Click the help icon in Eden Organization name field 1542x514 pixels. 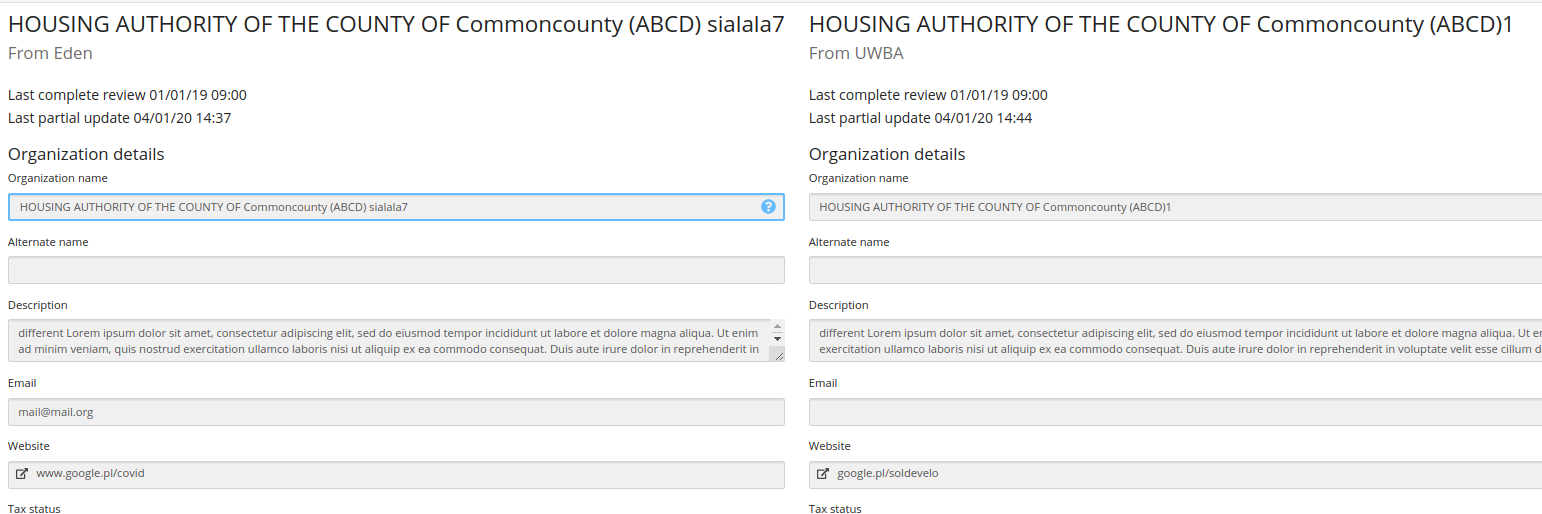coord(768,207)
